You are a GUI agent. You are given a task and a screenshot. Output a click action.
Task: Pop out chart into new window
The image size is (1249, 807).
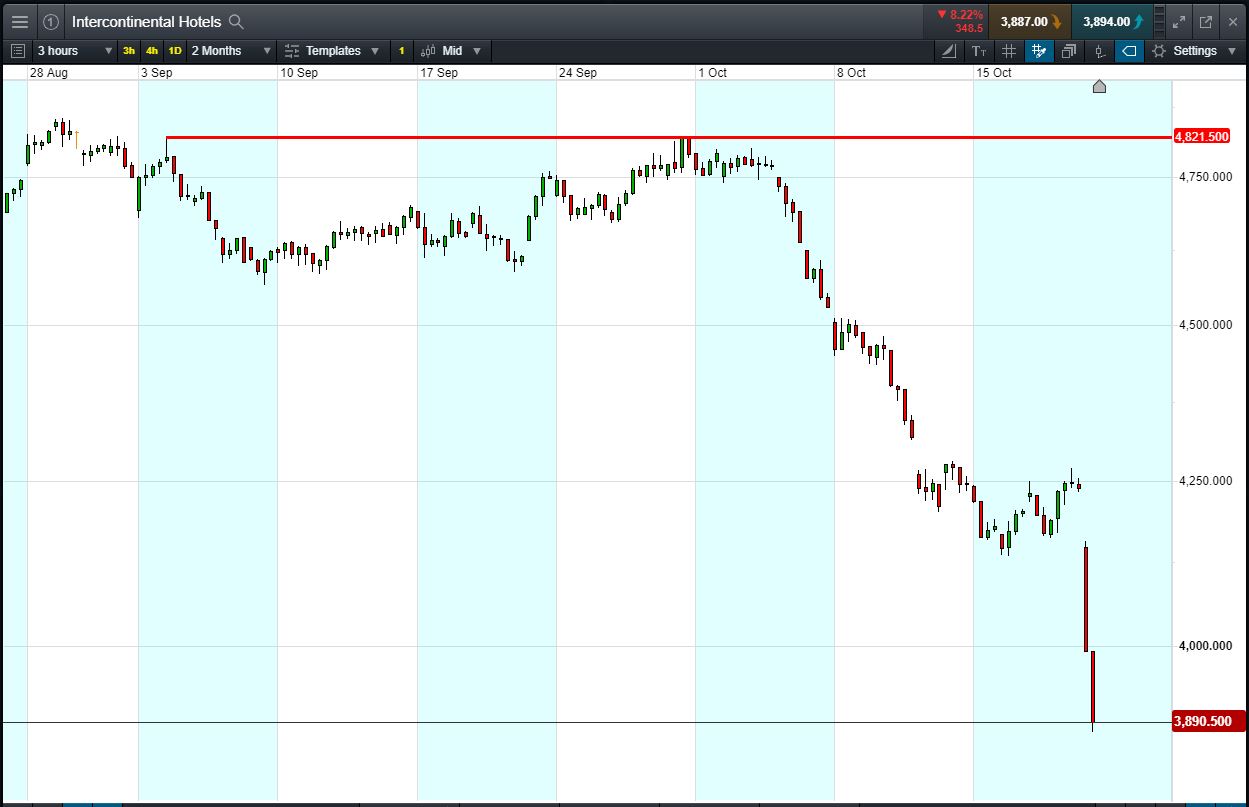pos(1206,21)
